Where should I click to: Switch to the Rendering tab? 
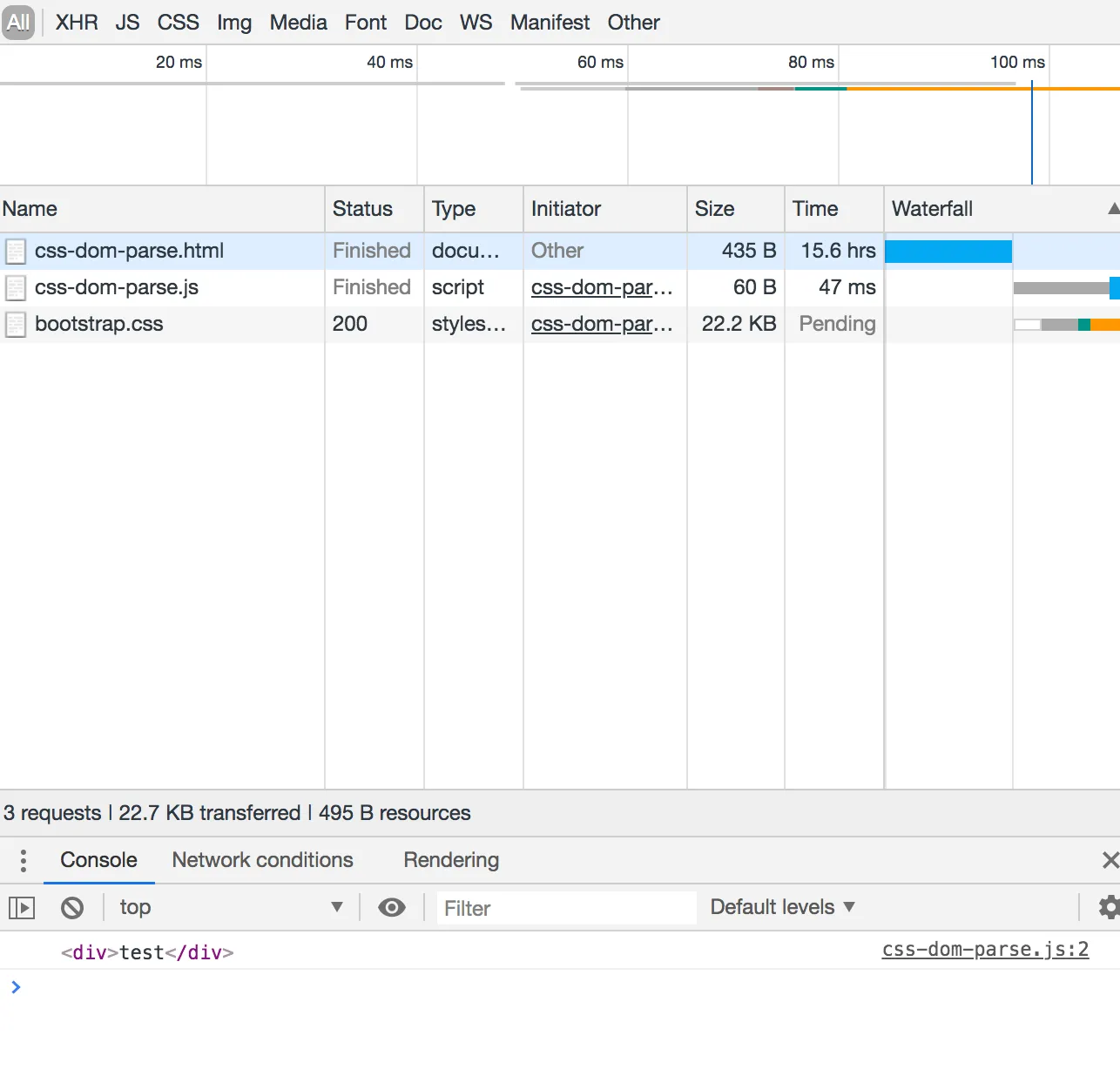click(x=451, y=860)
